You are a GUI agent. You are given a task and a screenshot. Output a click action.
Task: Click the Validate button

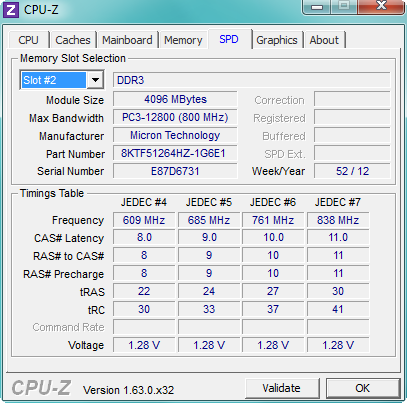pos(282,388)
